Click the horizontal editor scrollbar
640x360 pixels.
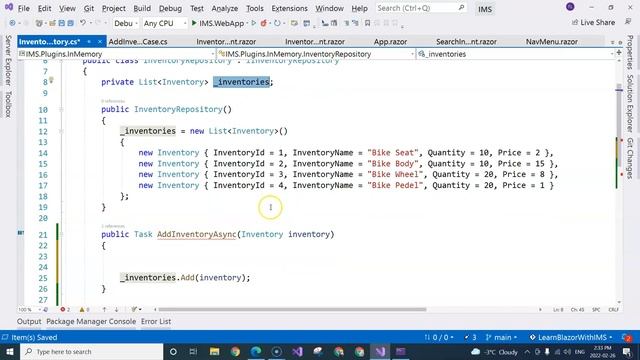click(292, 309)
